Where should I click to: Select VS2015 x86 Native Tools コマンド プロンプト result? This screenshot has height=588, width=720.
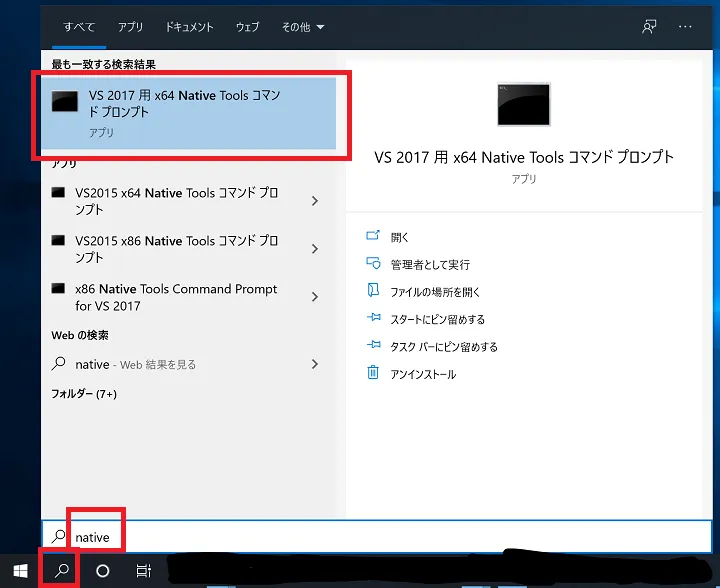tap(176, 249)
